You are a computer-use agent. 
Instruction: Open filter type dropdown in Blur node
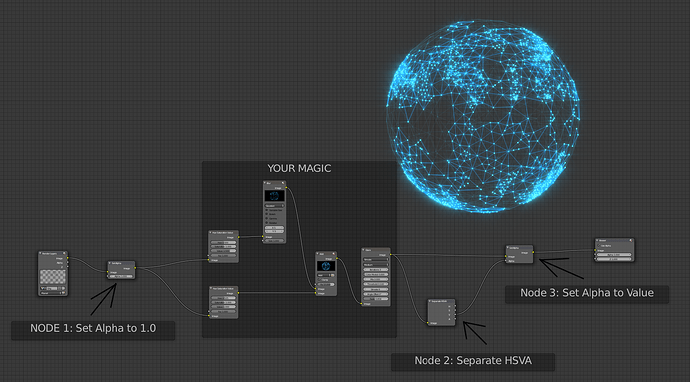(x=275, y=206)
